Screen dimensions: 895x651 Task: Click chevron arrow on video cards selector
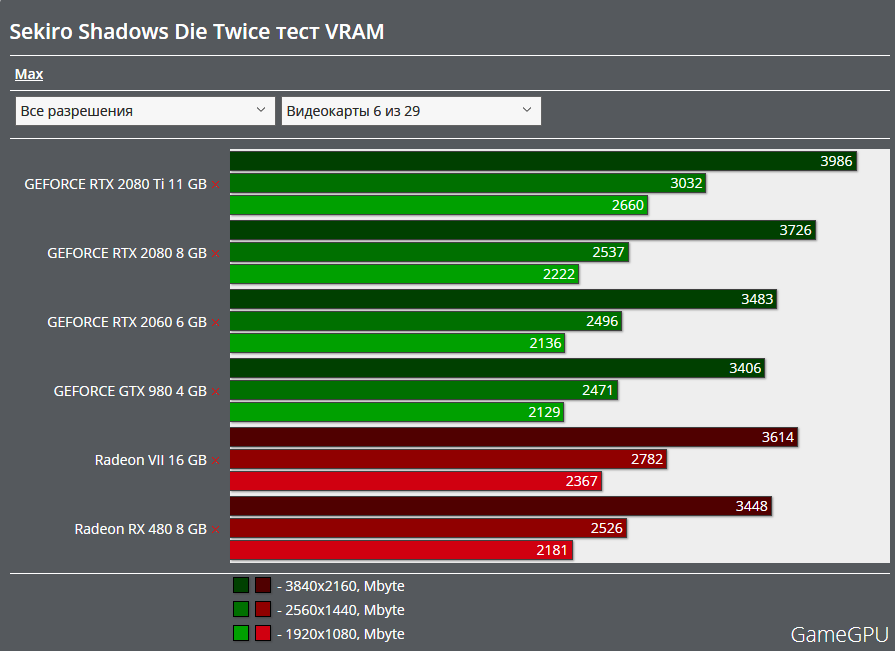tap(527, 110)
